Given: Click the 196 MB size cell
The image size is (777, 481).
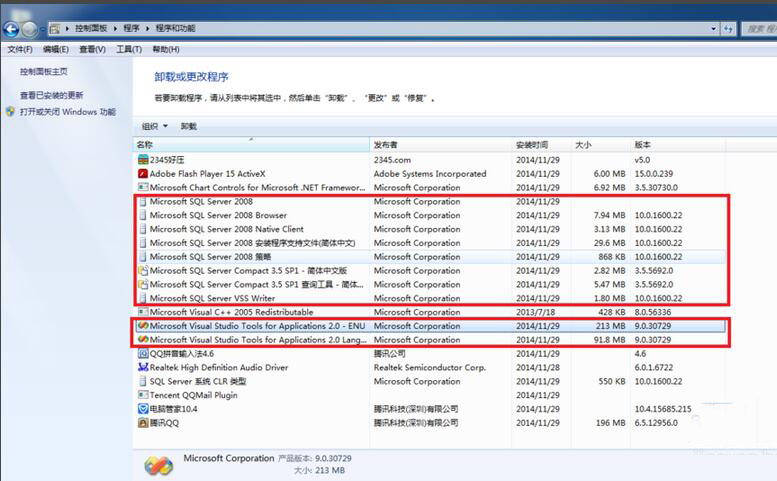Looking at the screenshot, I should (x=610, y=423).
